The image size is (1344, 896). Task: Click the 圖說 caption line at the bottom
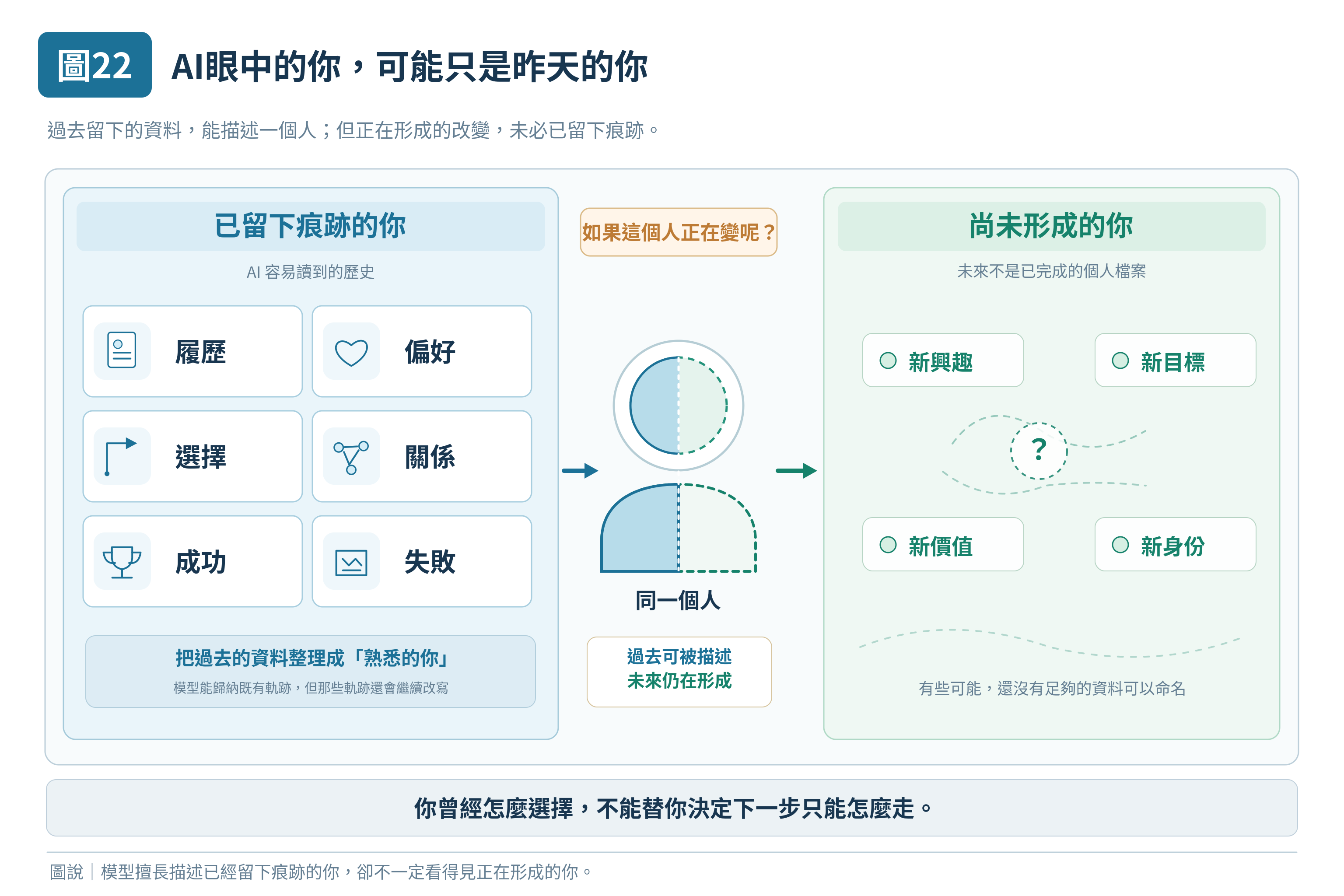(321, 872)
